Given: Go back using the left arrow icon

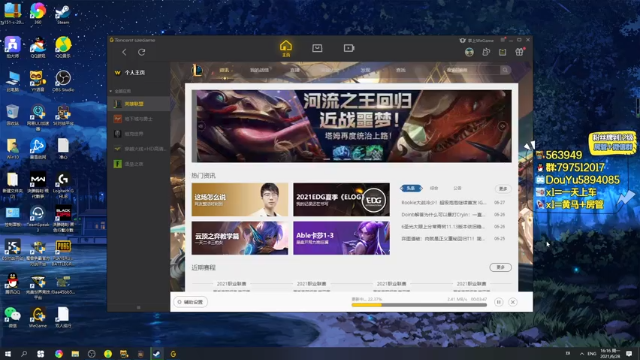Looking at the screenshot, I should [124, 52].
